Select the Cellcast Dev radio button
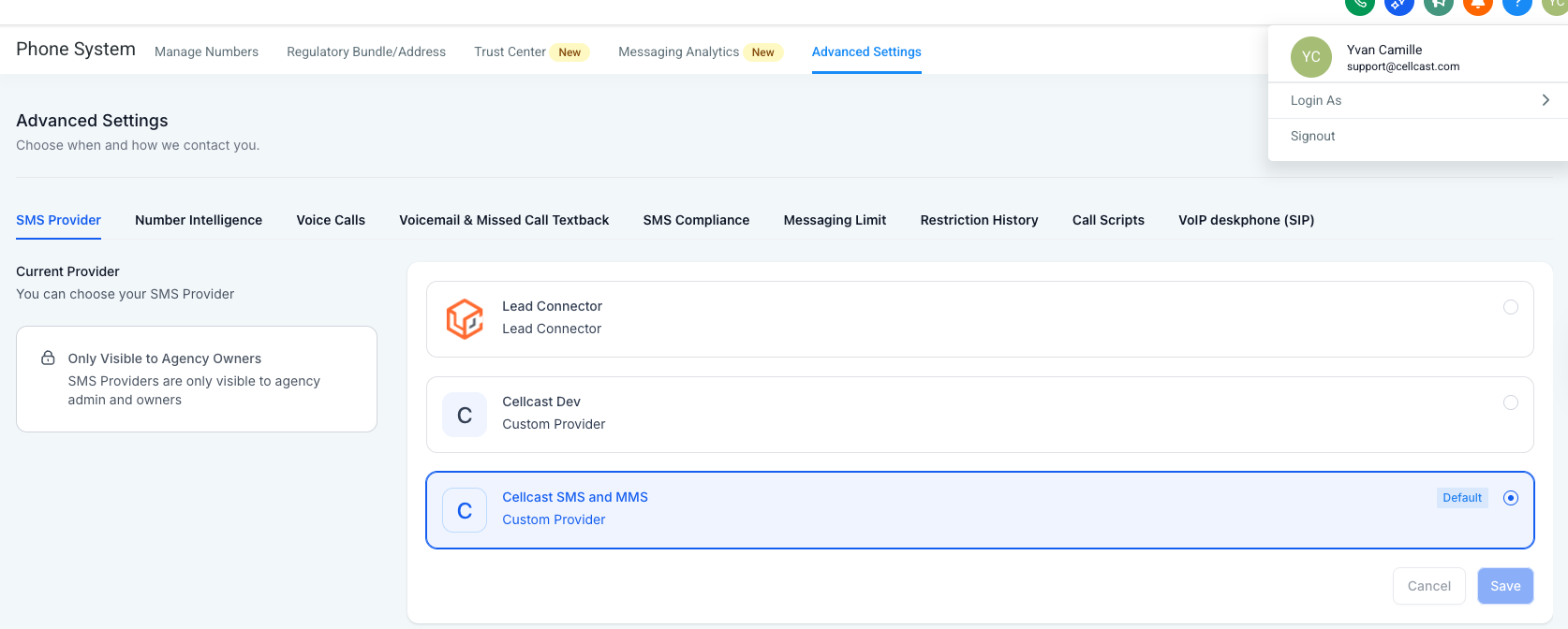Viewport: 1568px width, 629px height. click(1510, 402)
